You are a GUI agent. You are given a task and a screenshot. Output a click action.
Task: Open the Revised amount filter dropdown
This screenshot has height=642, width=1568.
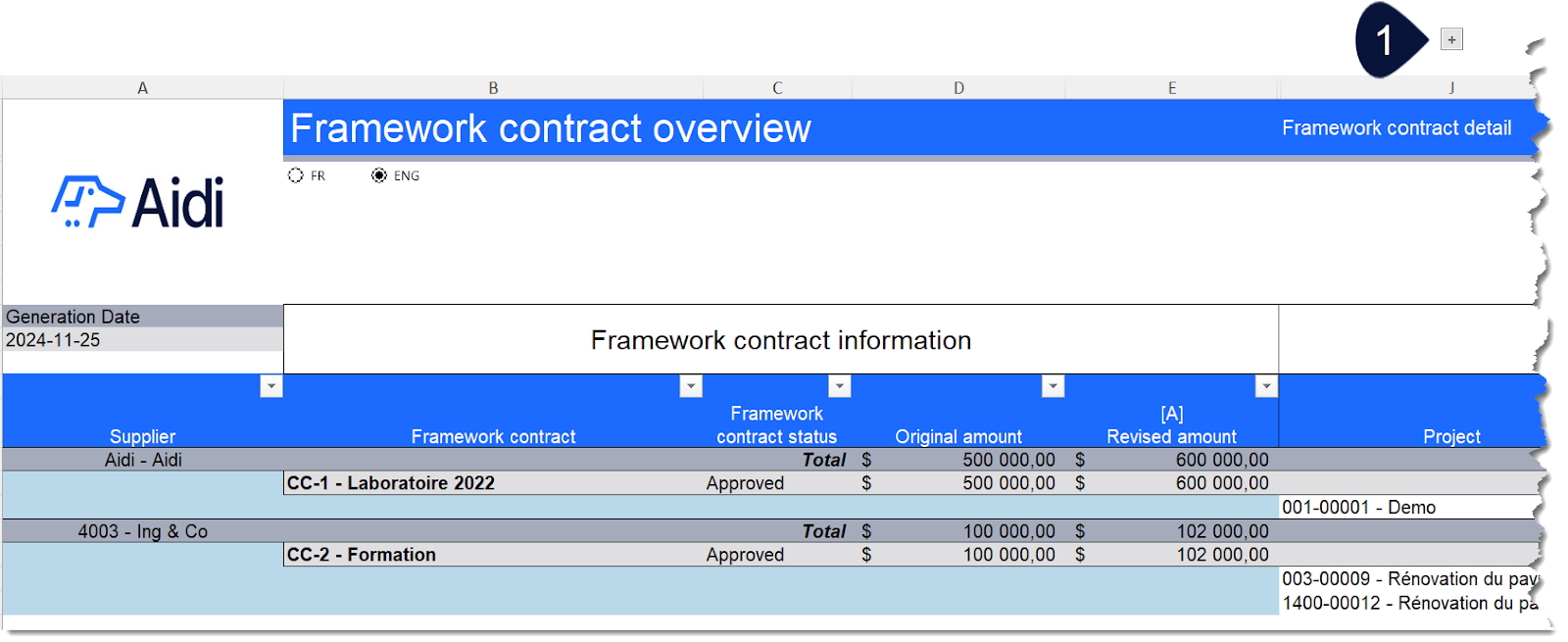1265,386
